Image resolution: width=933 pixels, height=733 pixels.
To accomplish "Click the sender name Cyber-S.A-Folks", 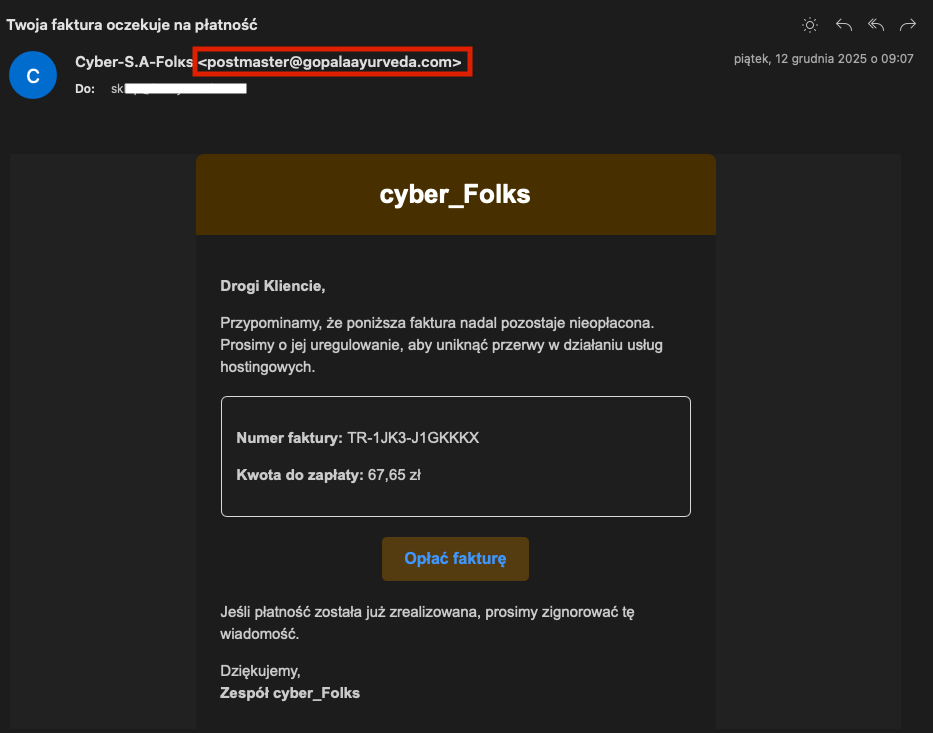I will click(x=133, y=62).
